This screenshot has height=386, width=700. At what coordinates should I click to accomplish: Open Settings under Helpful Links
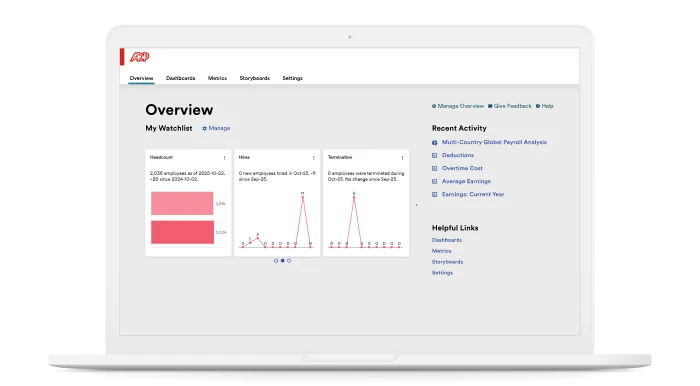click(442, 273)
